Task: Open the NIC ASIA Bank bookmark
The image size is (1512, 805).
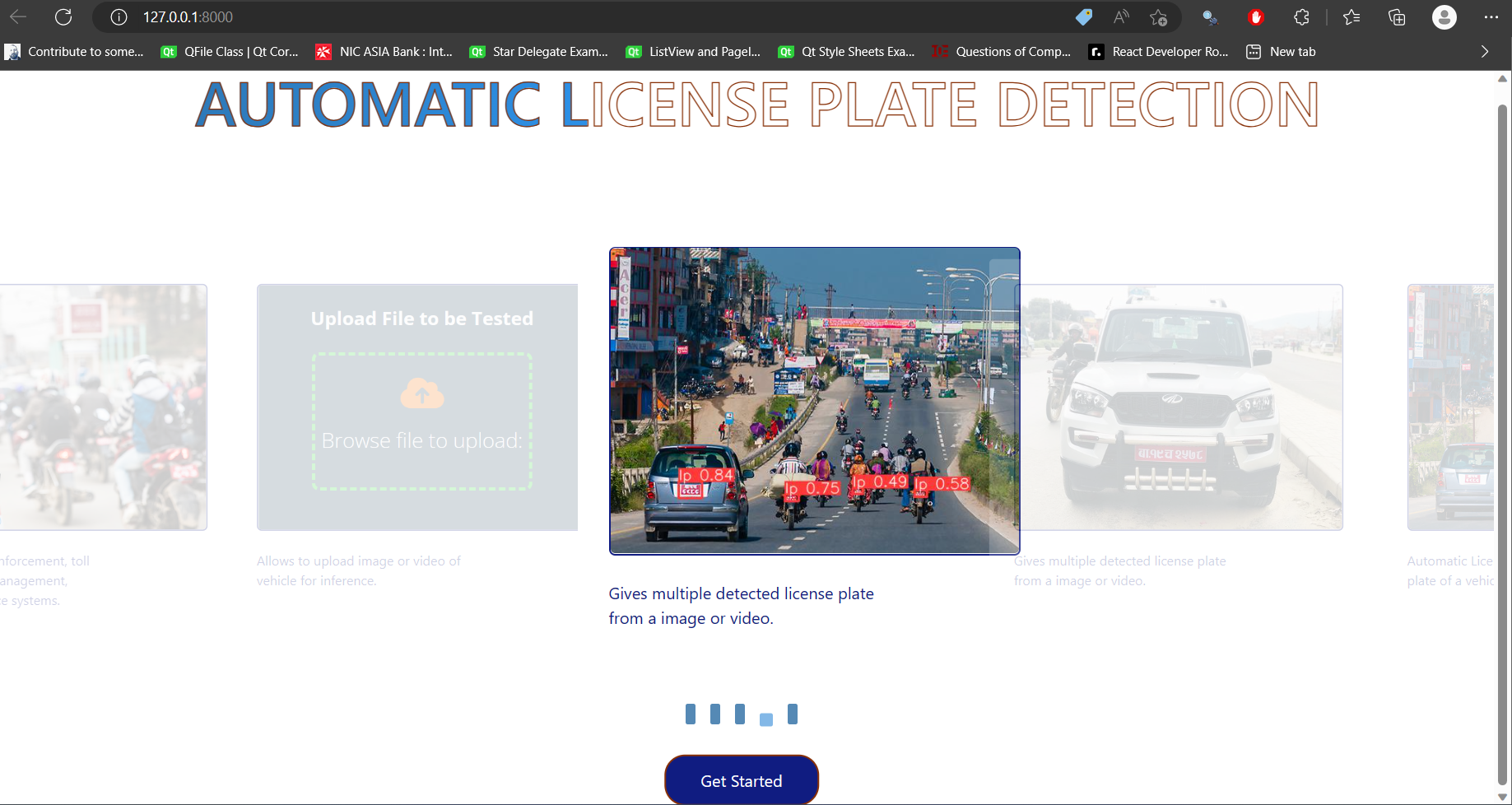Action: [x=384, y=51]
